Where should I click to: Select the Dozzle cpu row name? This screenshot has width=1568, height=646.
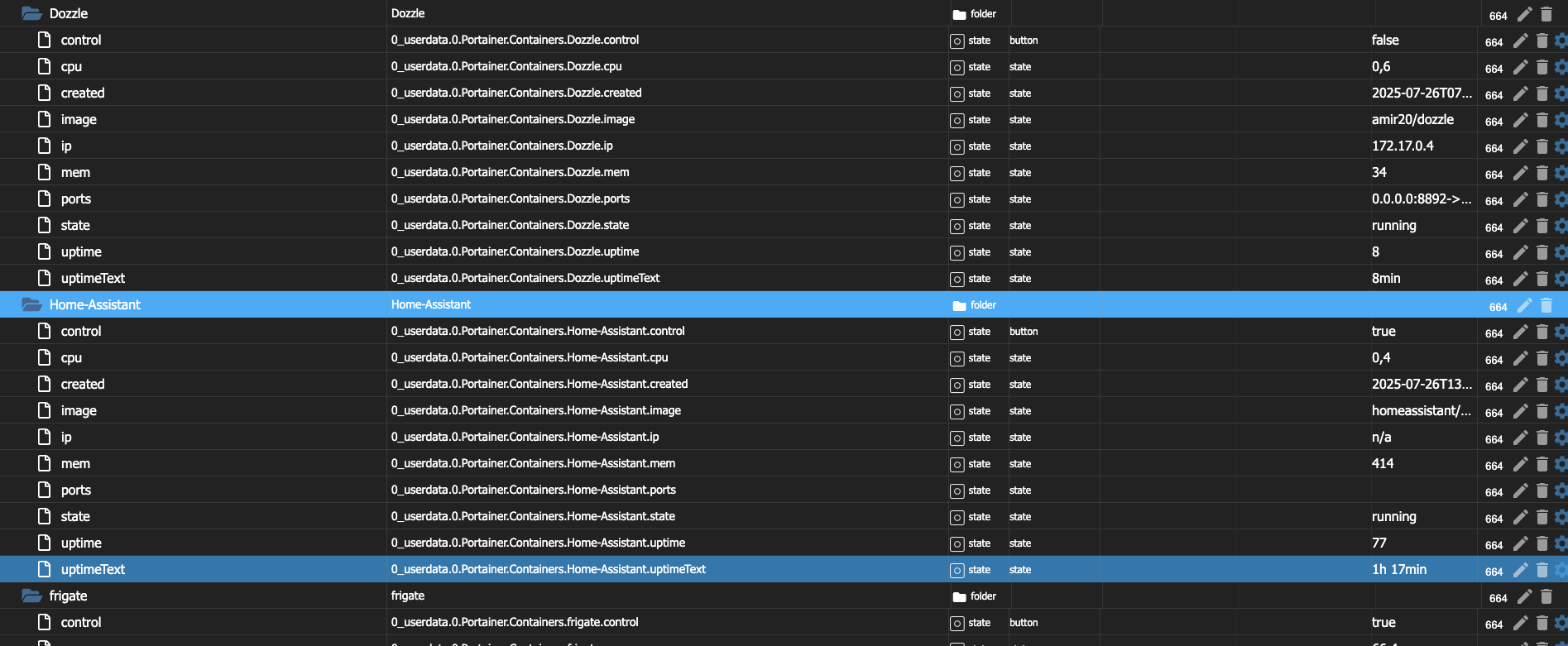pos(71,67)
